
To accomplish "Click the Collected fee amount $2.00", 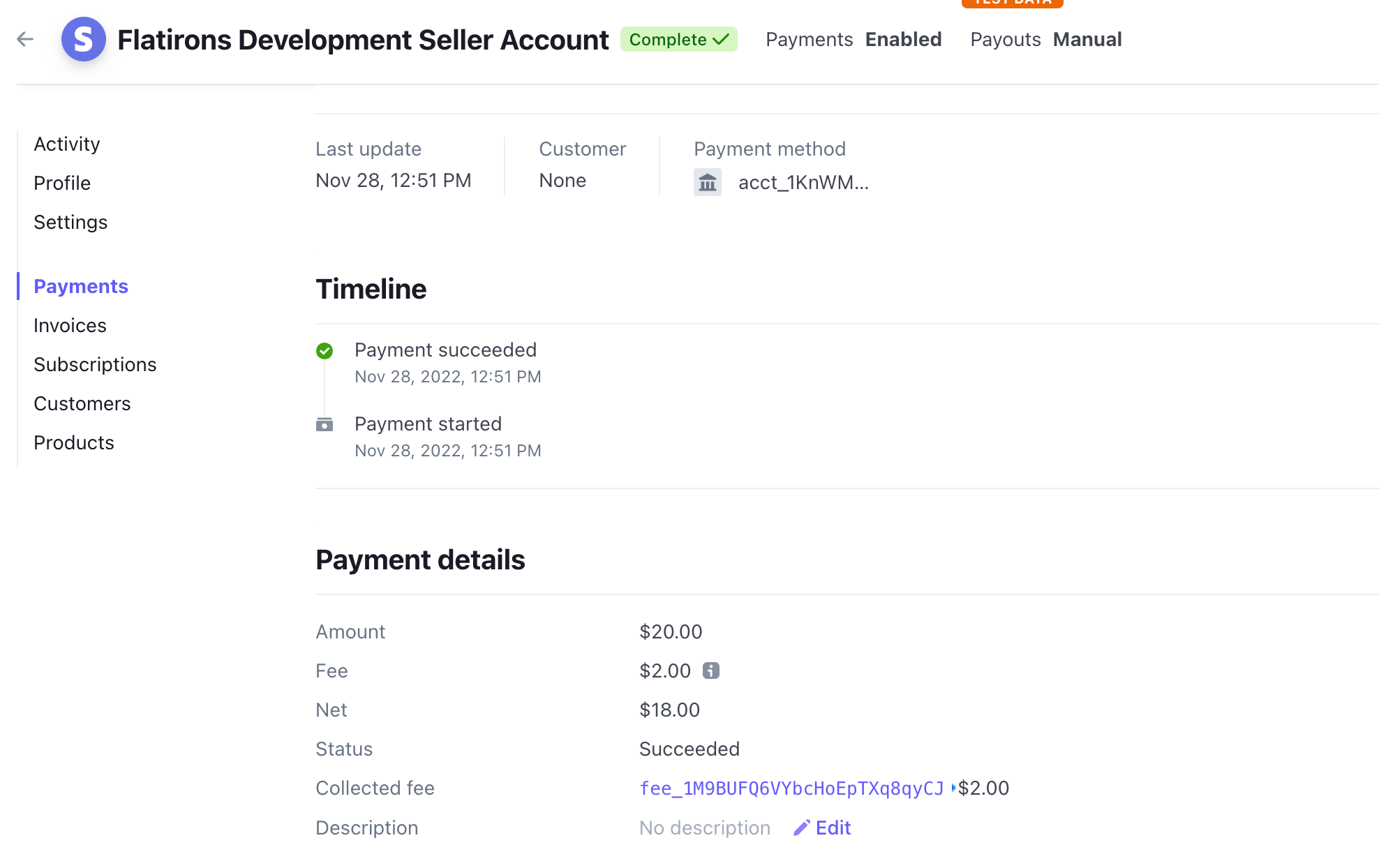I will (x=983, y=788).
